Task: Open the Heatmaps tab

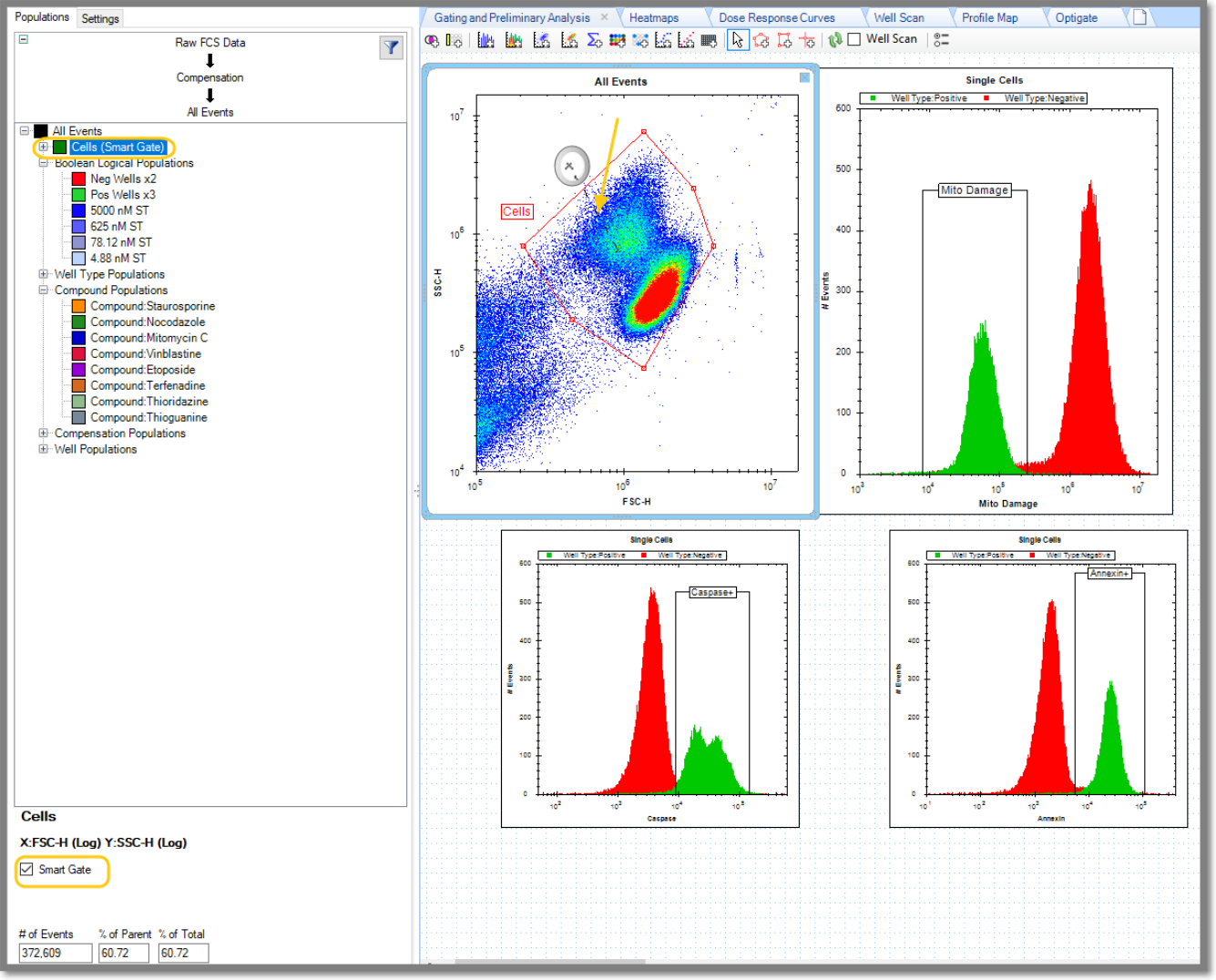Action: pyautogui.click(x=654, y=17)
